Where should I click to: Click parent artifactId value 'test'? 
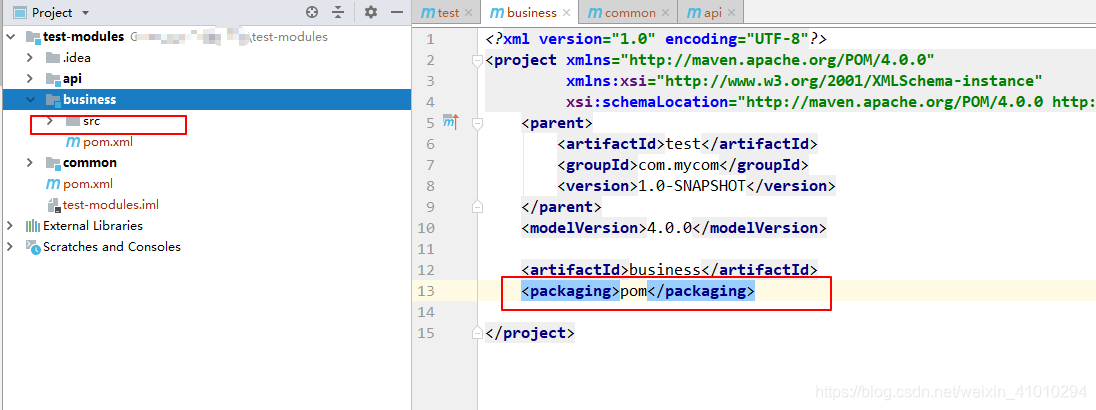(x=683, y=144)
